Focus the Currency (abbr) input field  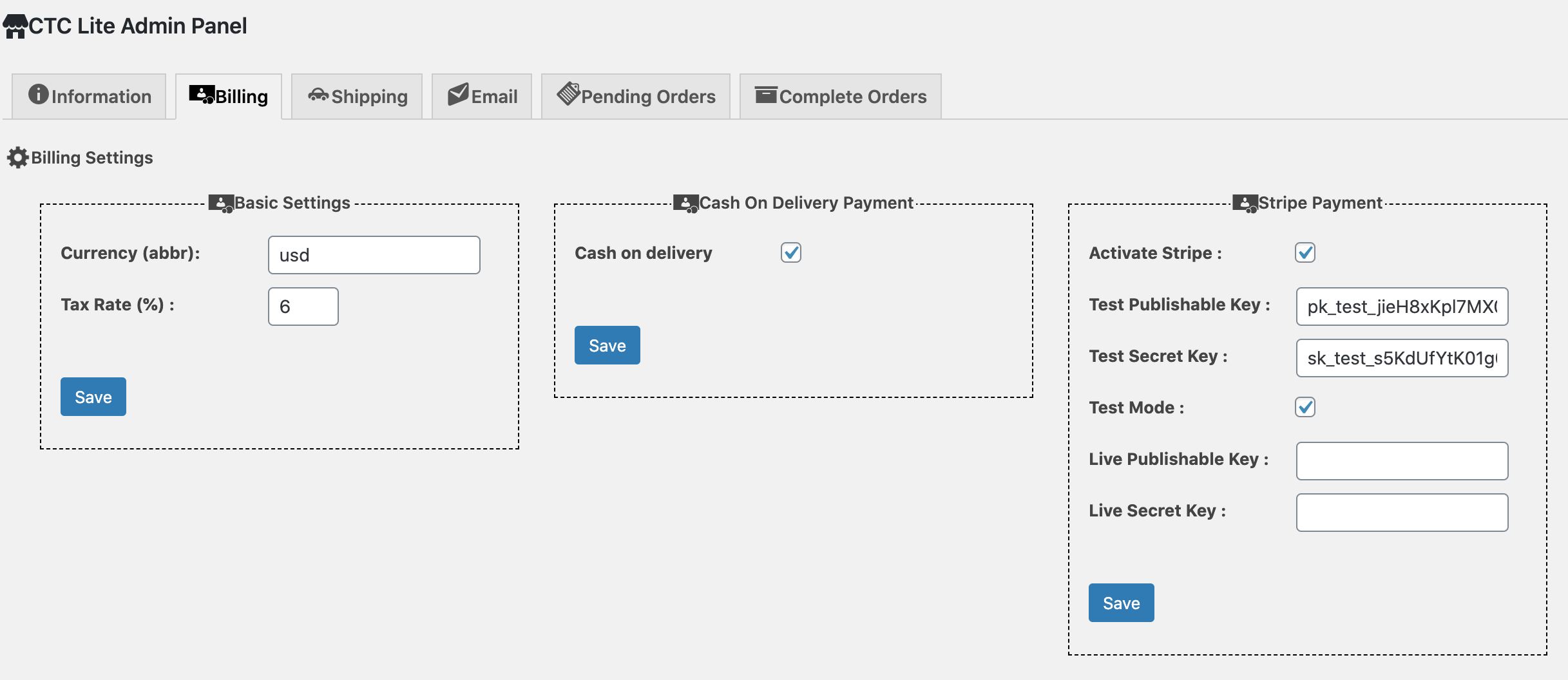[374, 255]
